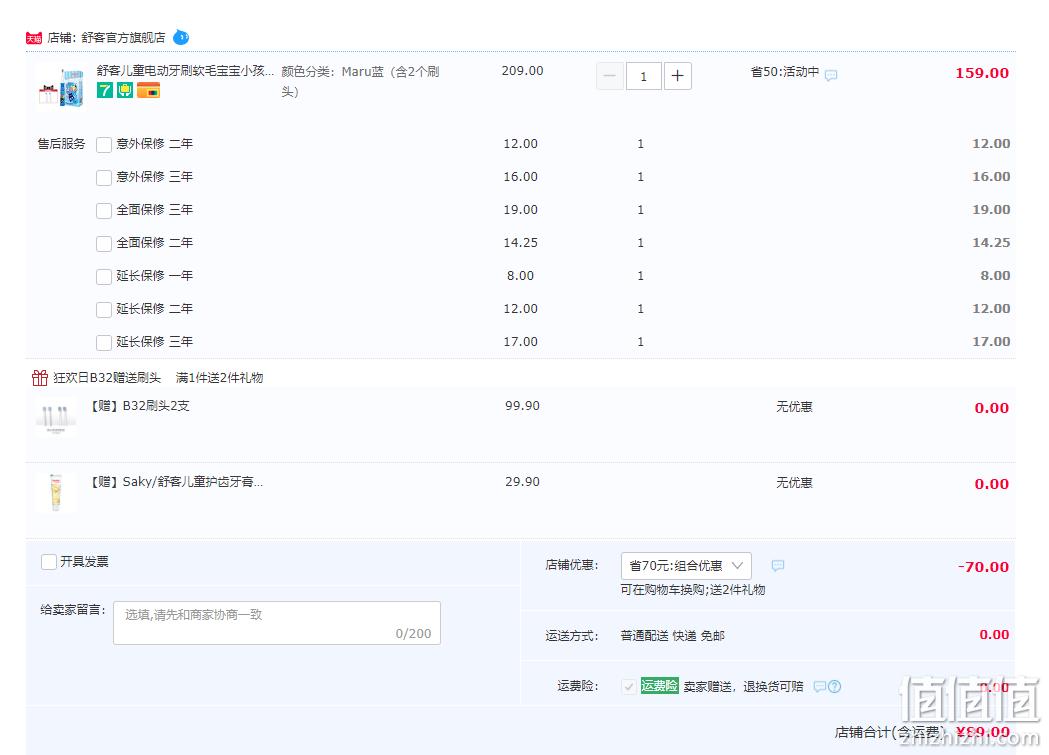Check the 全面保修 三年 option

pos(104,211)
